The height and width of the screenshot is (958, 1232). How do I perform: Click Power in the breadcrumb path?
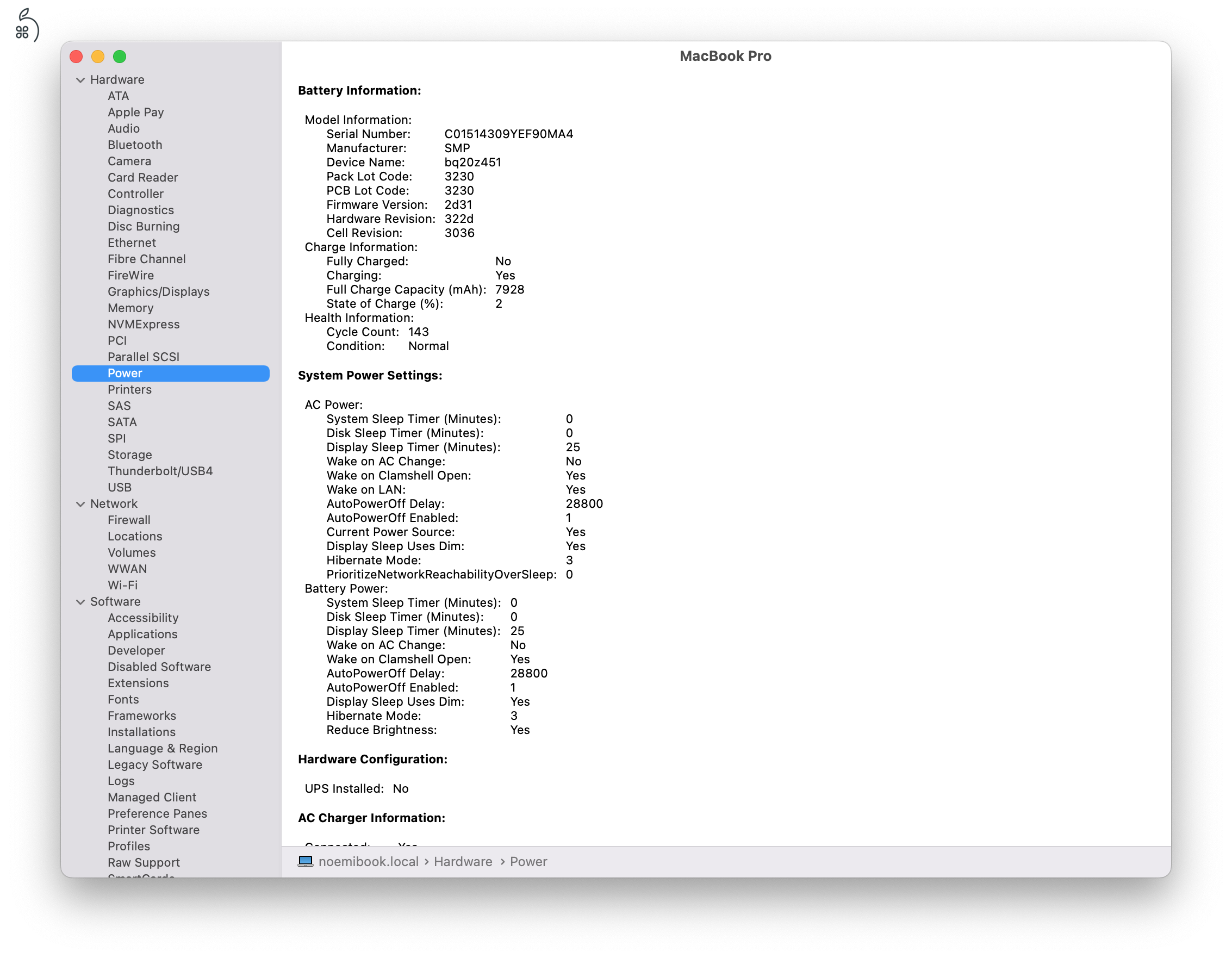(x=528, y=862)
